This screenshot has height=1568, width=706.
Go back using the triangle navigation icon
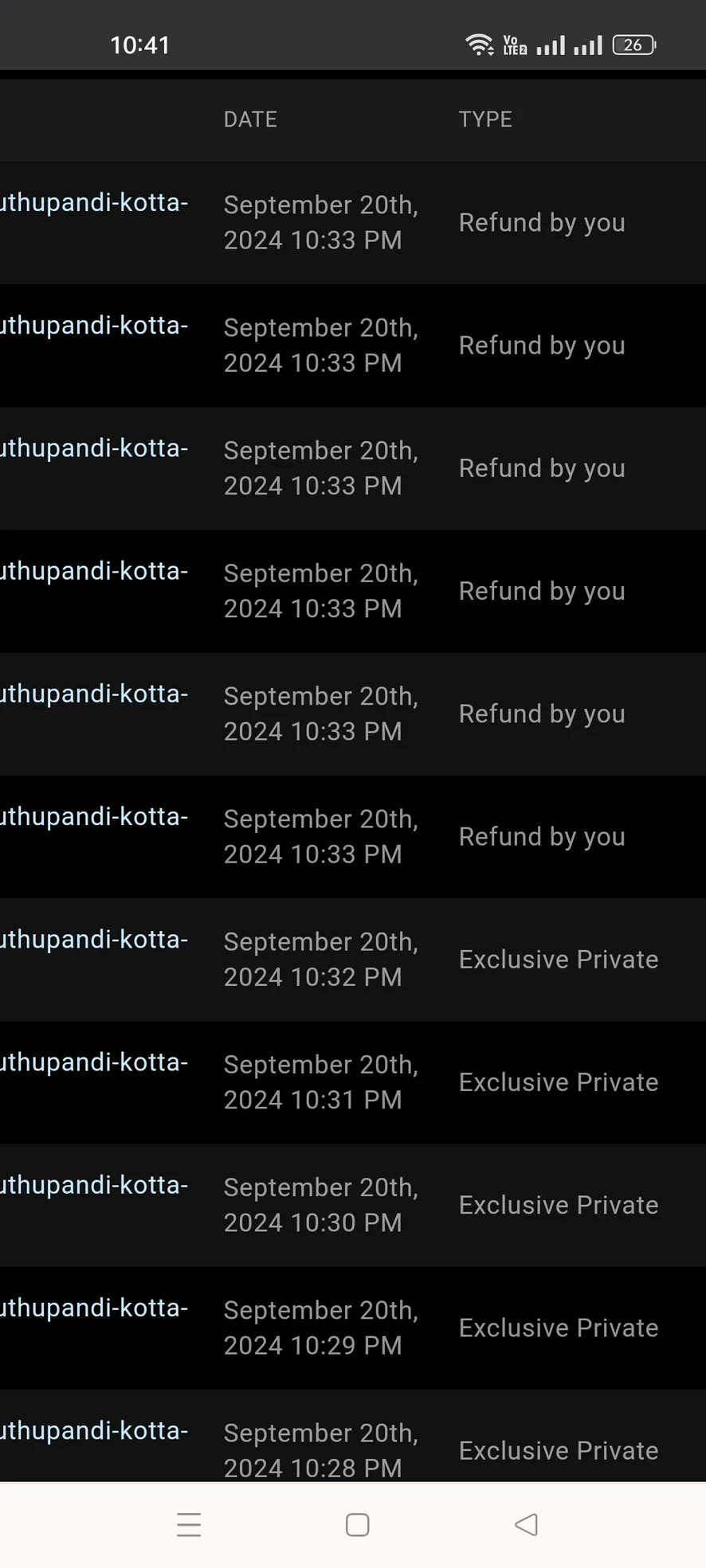[526, 1524]
